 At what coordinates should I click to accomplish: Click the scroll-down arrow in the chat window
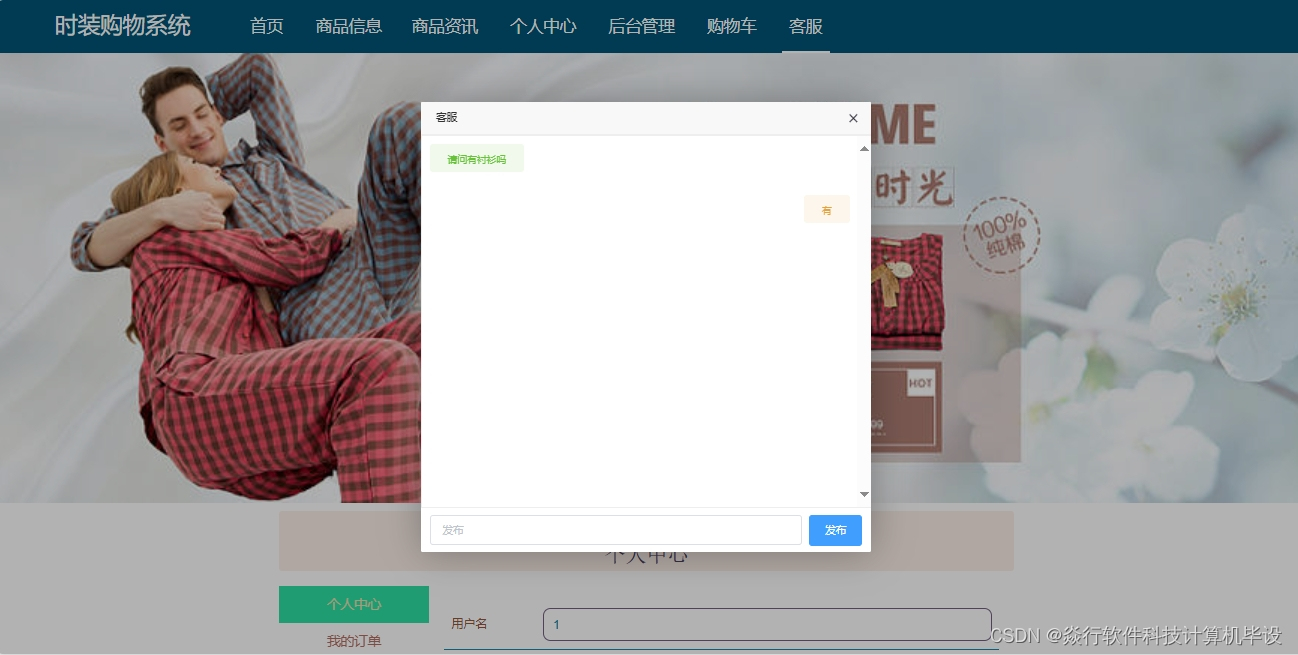[x=864, y=494]
